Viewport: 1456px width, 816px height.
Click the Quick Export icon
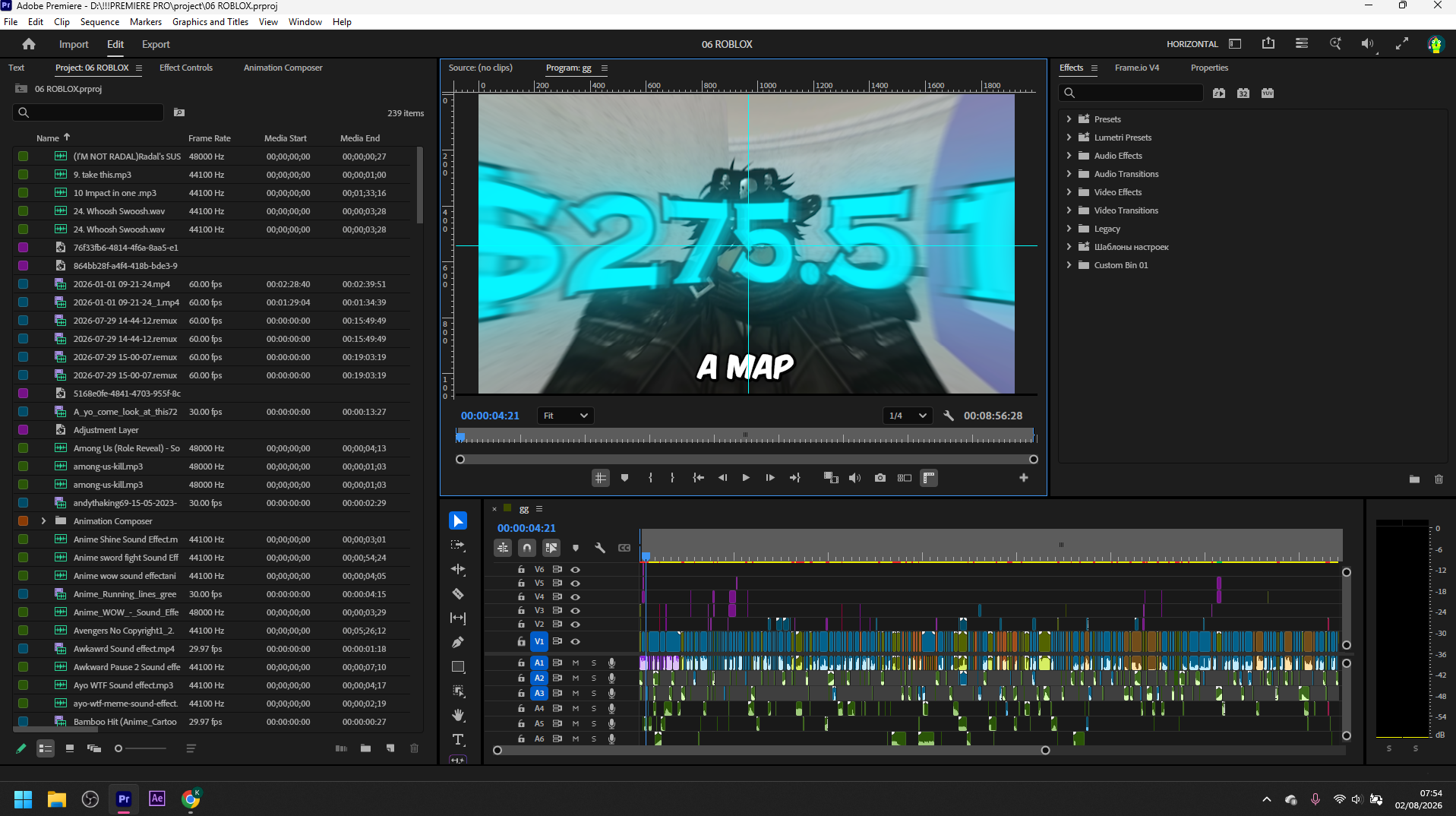point(1268,44)
